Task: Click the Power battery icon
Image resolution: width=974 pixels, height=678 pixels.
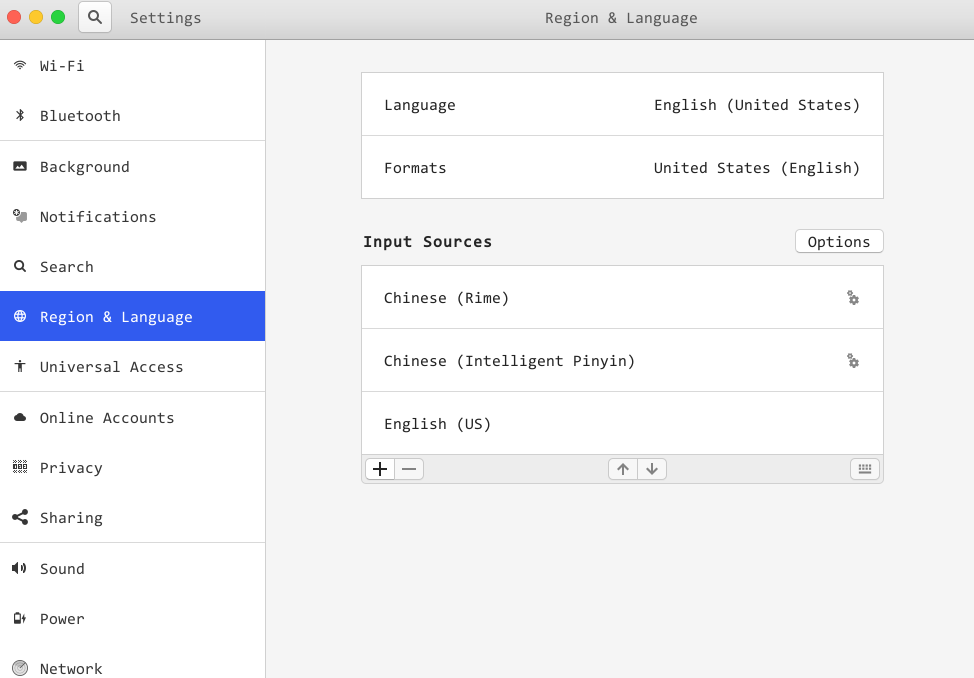Action: (20, 618)
